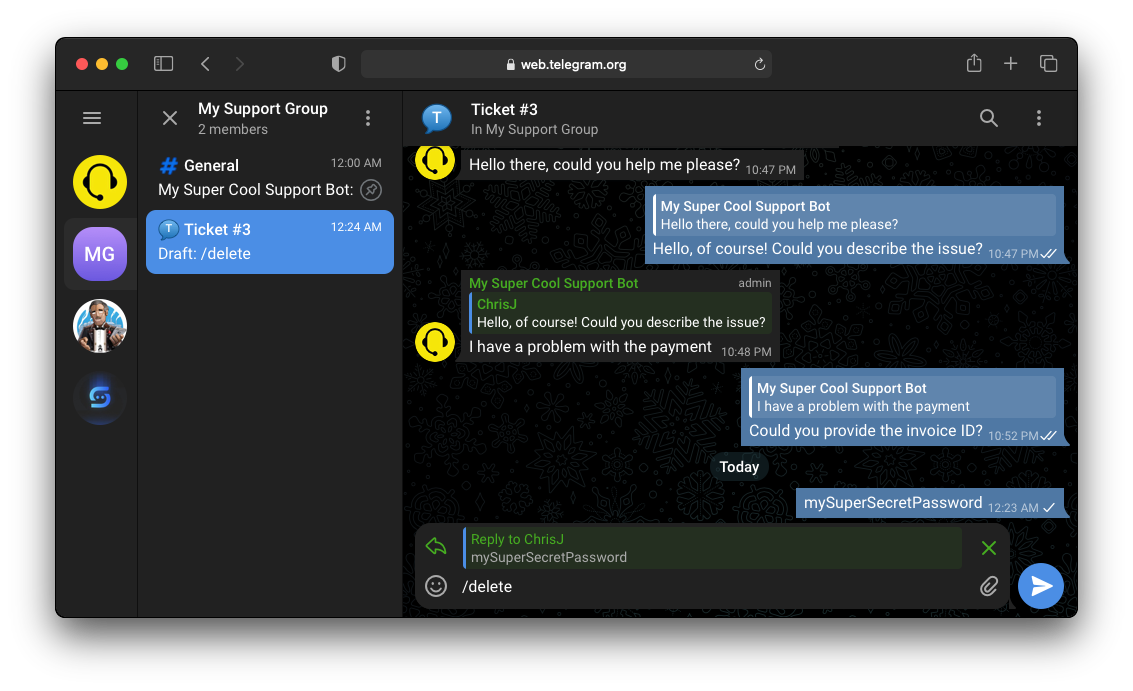Select the mySuperSecretPassword message bubble
The image size is (1133, 691).
pyautogui.click(x=929, y=503)
